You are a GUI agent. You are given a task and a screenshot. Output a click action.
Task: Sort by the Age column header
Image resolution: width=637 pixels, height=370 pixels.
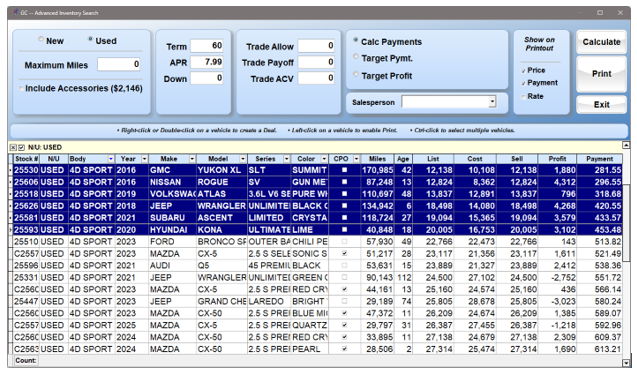click(403, 159)
